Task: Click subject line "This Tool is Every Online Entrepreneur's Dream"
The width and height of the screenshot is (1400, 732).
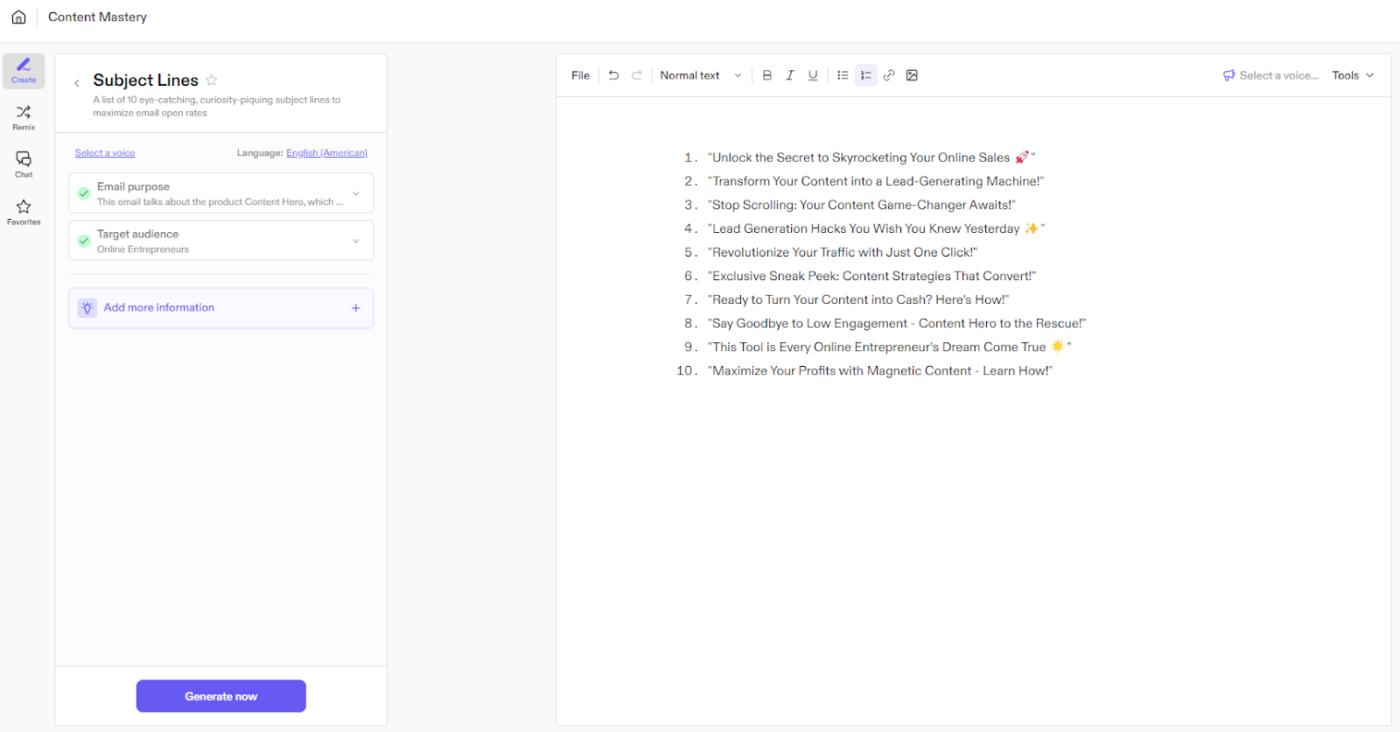Action: coord(889,347)
